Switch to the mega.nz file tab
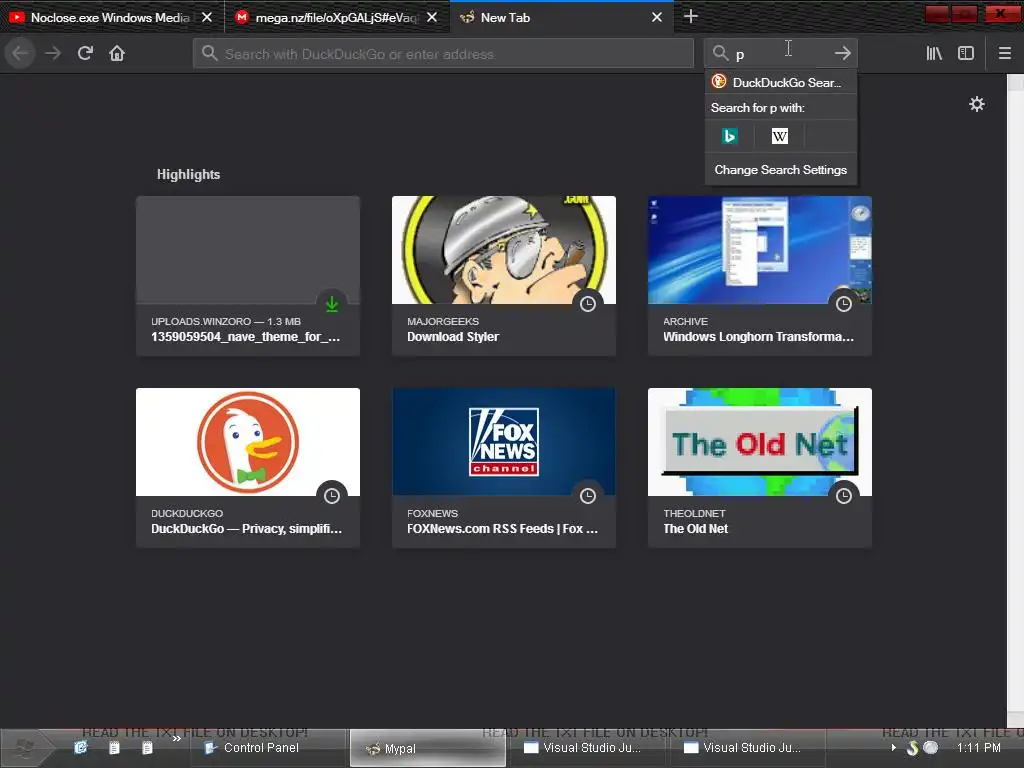 (336, 18)
